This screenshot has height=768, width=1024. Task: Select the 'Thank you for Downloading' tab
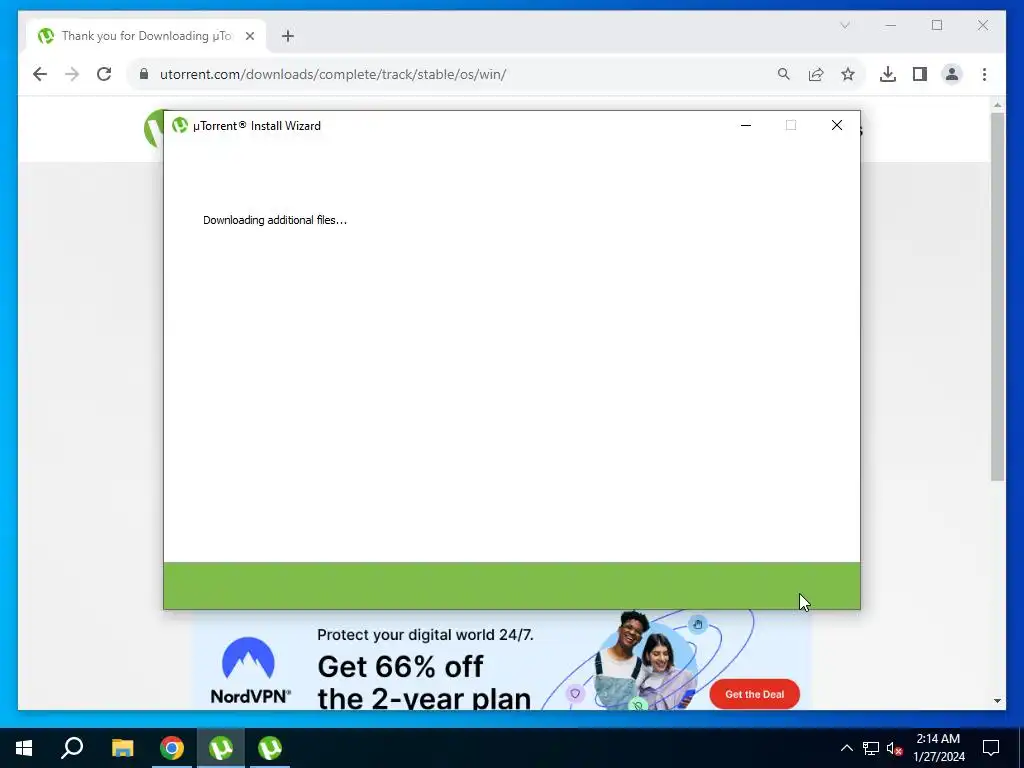coord(146,36)
